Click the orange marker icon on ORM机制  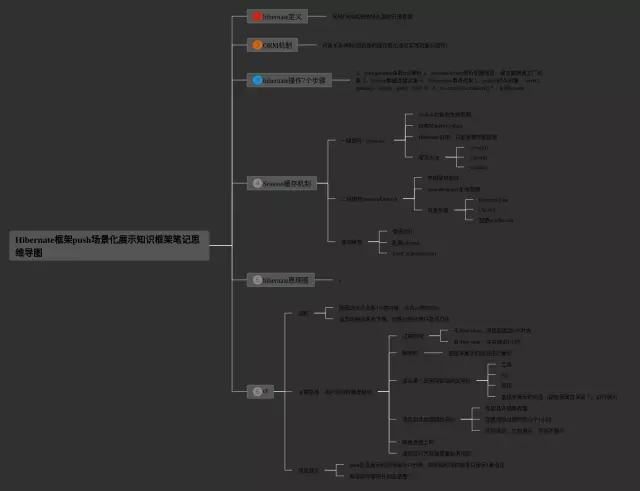257,45
